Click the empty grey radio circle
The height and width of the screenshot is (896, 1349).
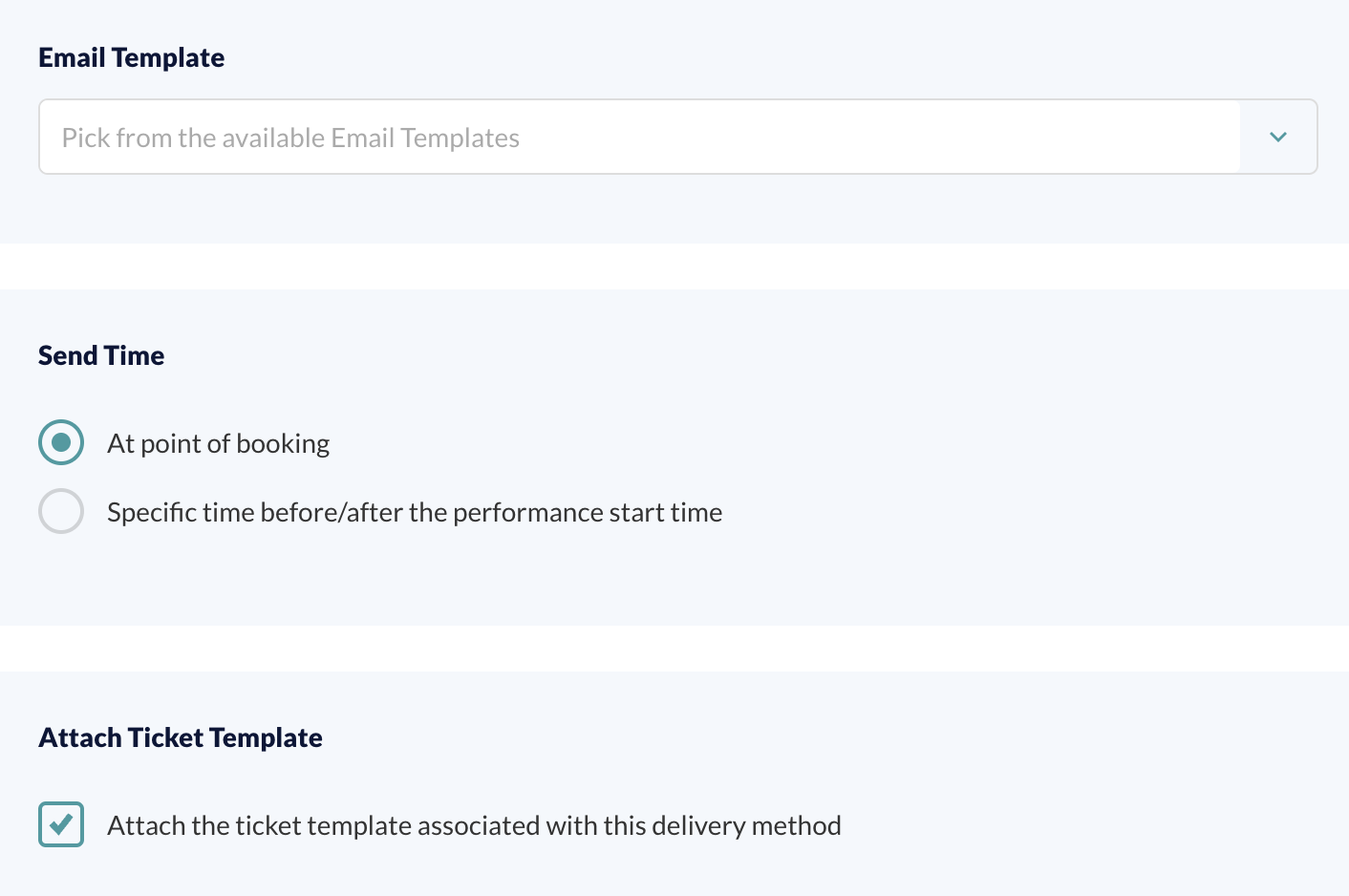pos(61,511)
